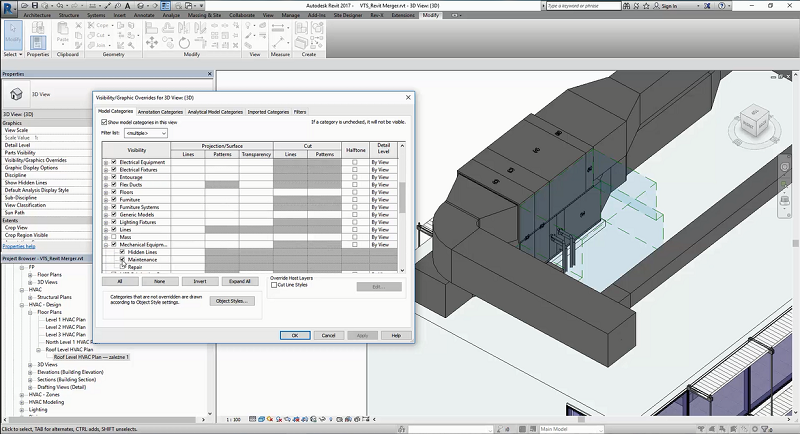Enable the Cut Line Styles checkbox
Image resolution: width=800 pixels, height=434 pixels.
pyautogui.click(x=276, y=285)
